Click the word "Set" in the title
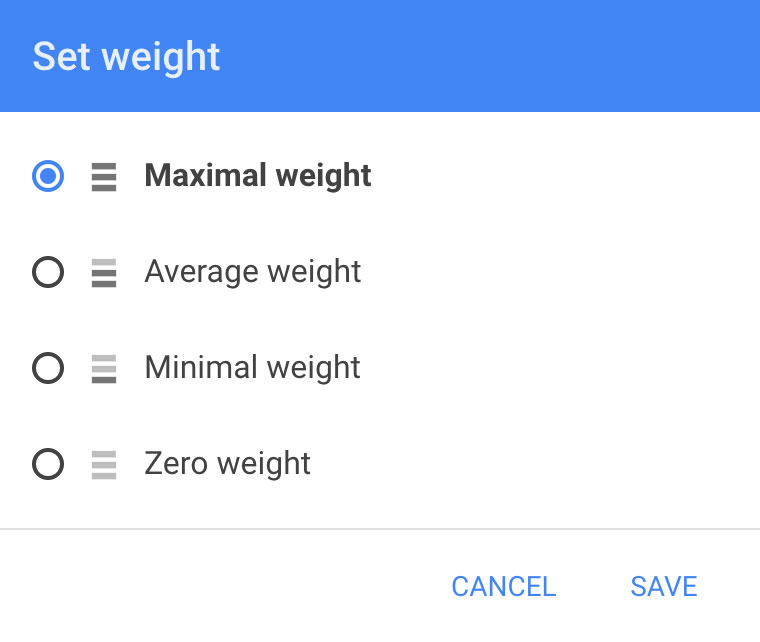760x642 pixels. (x=62, y=56)
